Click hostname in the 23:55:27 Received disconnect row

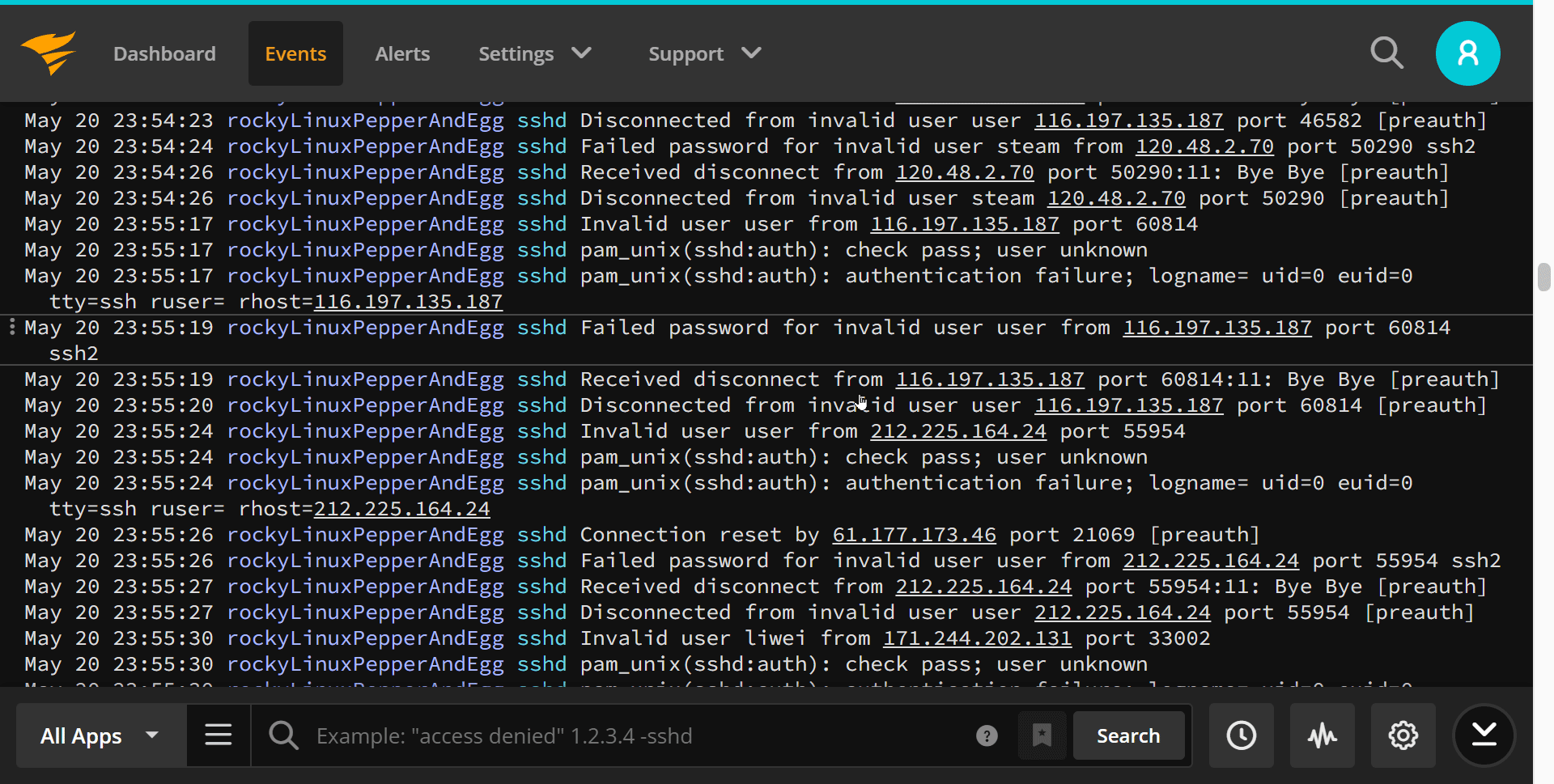(x=365, y=587)
